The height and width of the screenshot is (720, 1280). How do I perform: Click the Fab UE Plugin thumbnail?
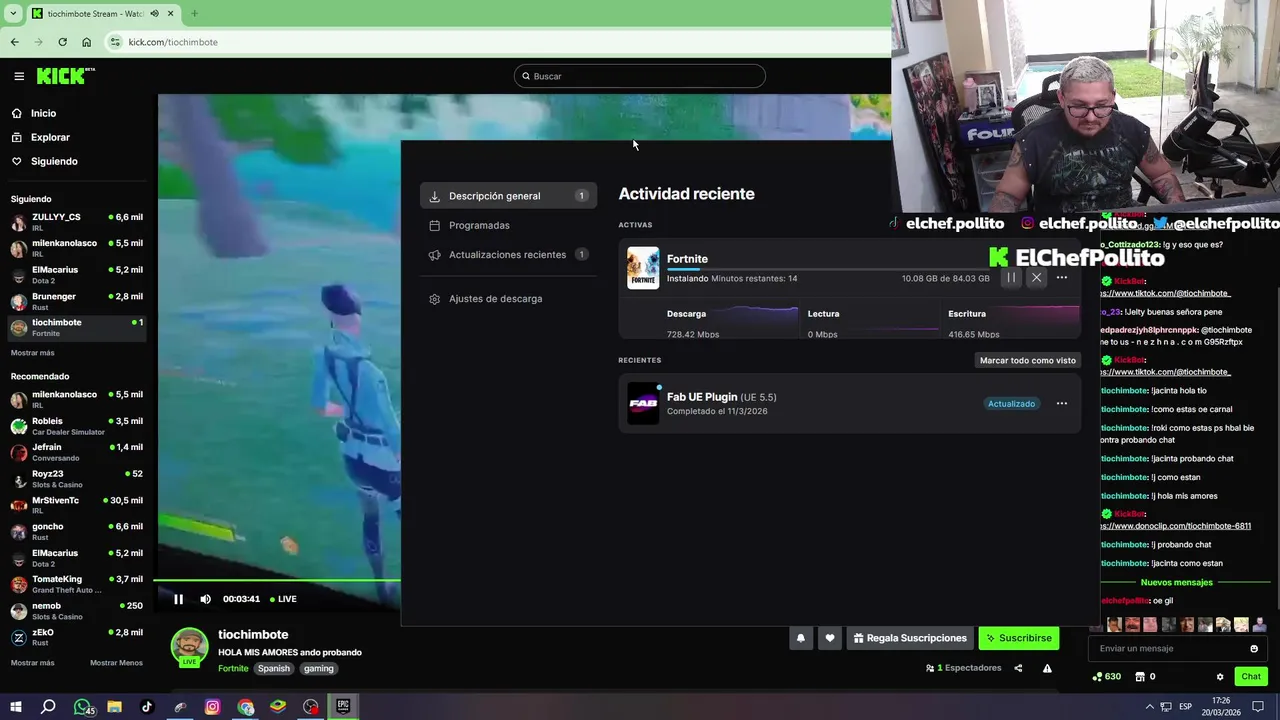tap(643, 403)
